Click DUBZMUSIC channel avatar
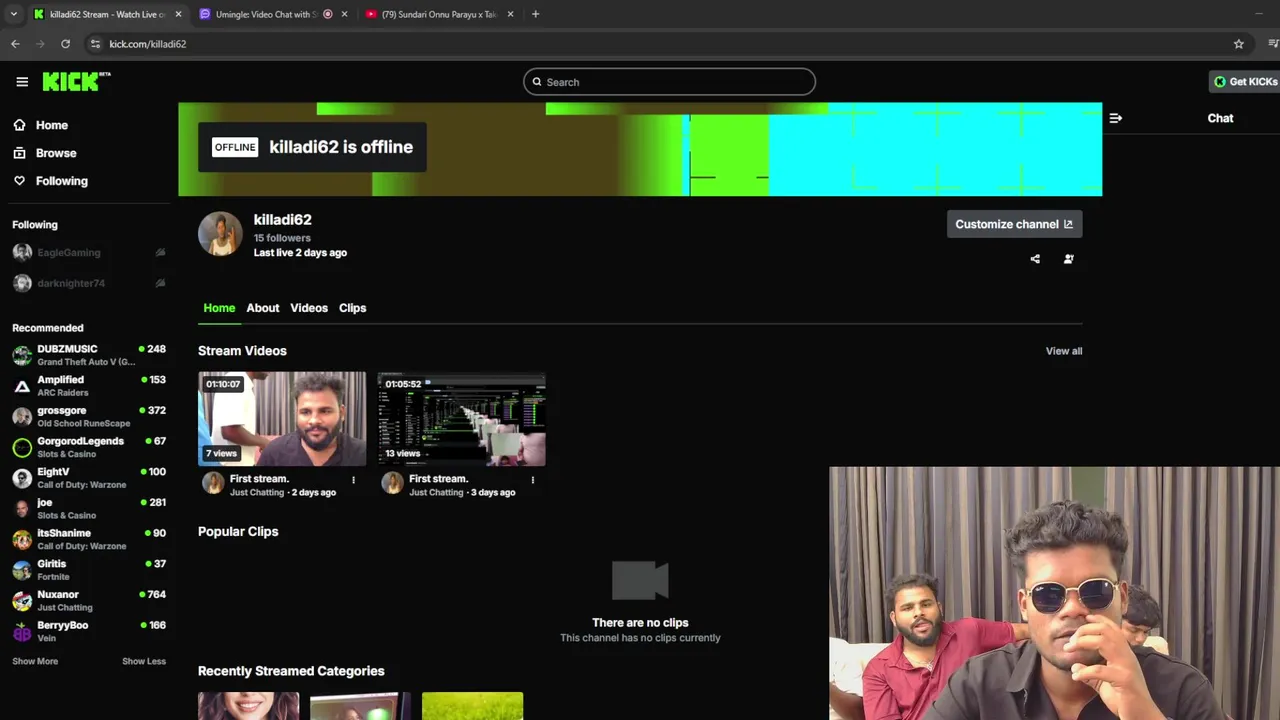Viewport: 1280px width, 720px height. 22,355
